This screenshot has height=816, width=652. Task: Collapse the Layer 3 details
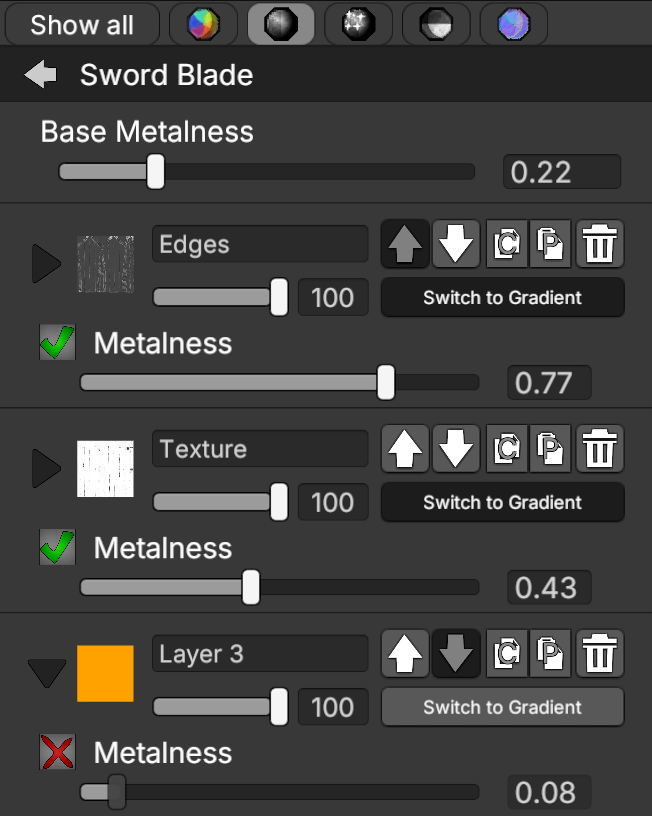[x=46, y=673]
